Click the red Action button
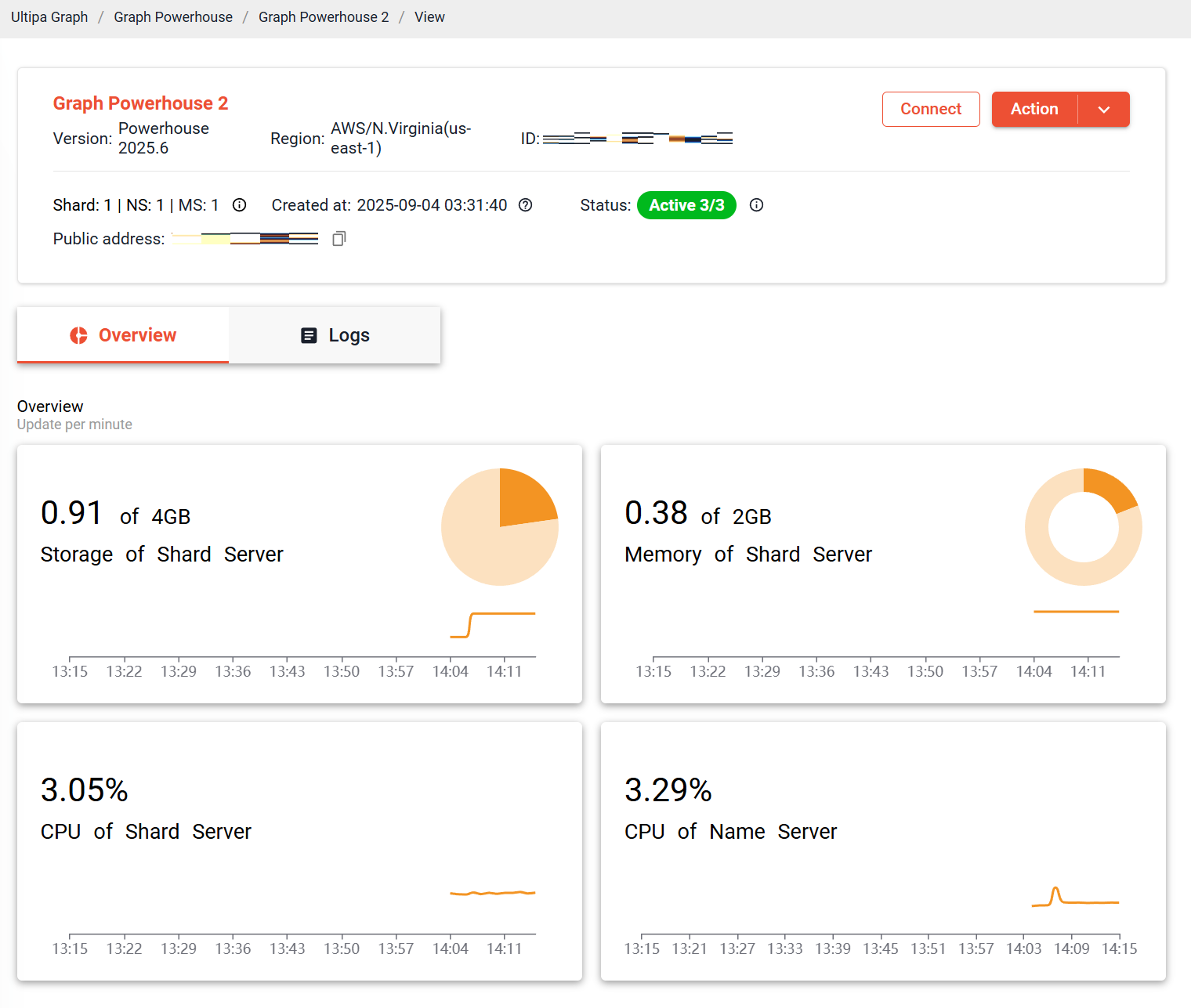Image resolution: width=1191 pixels, height=1008 pixels. click(x=1034, y=110)
